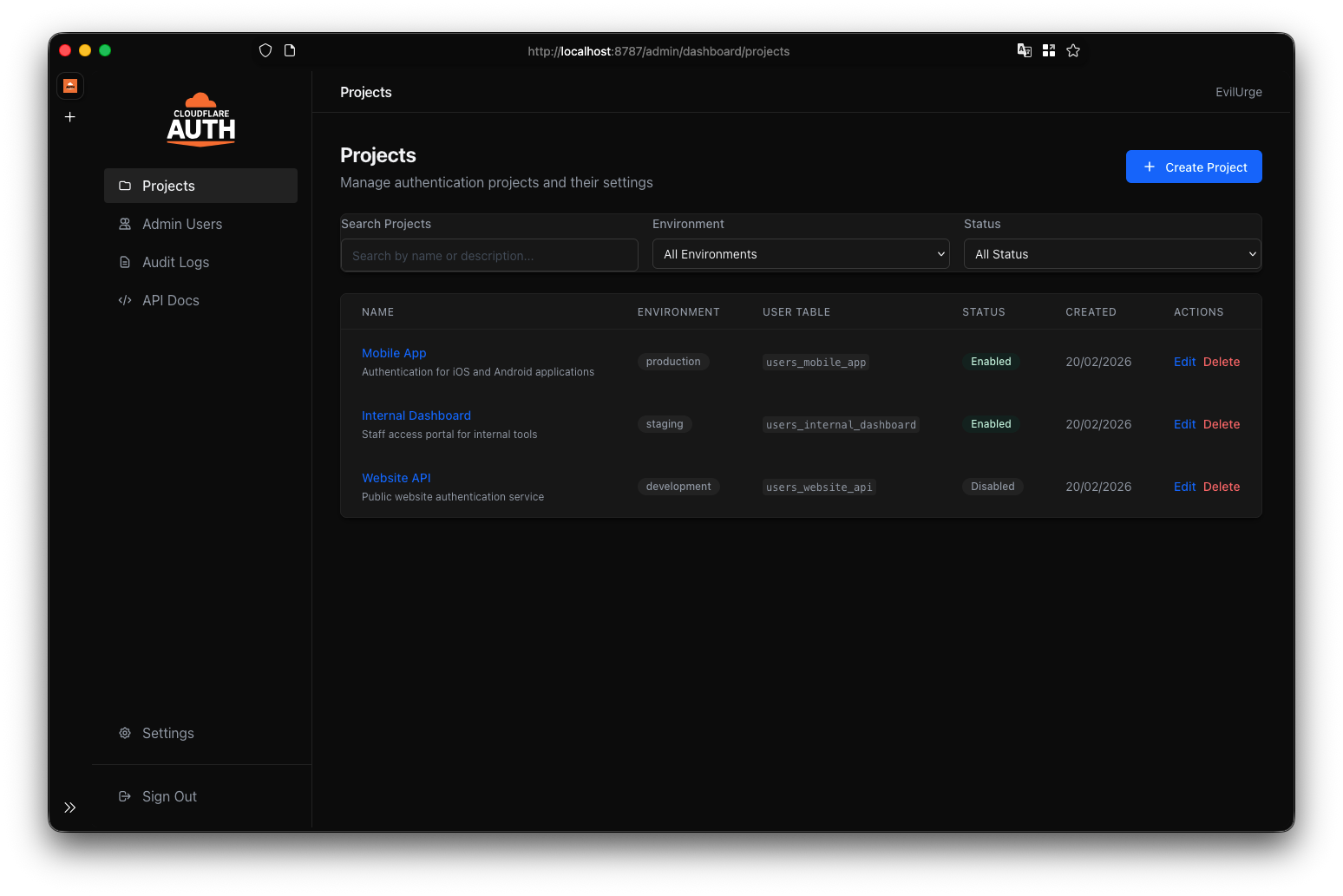This screenshot has height=896, width=1343.
Task: Click the Cloudflare Auth logo
Action: (x=201, y=120)
